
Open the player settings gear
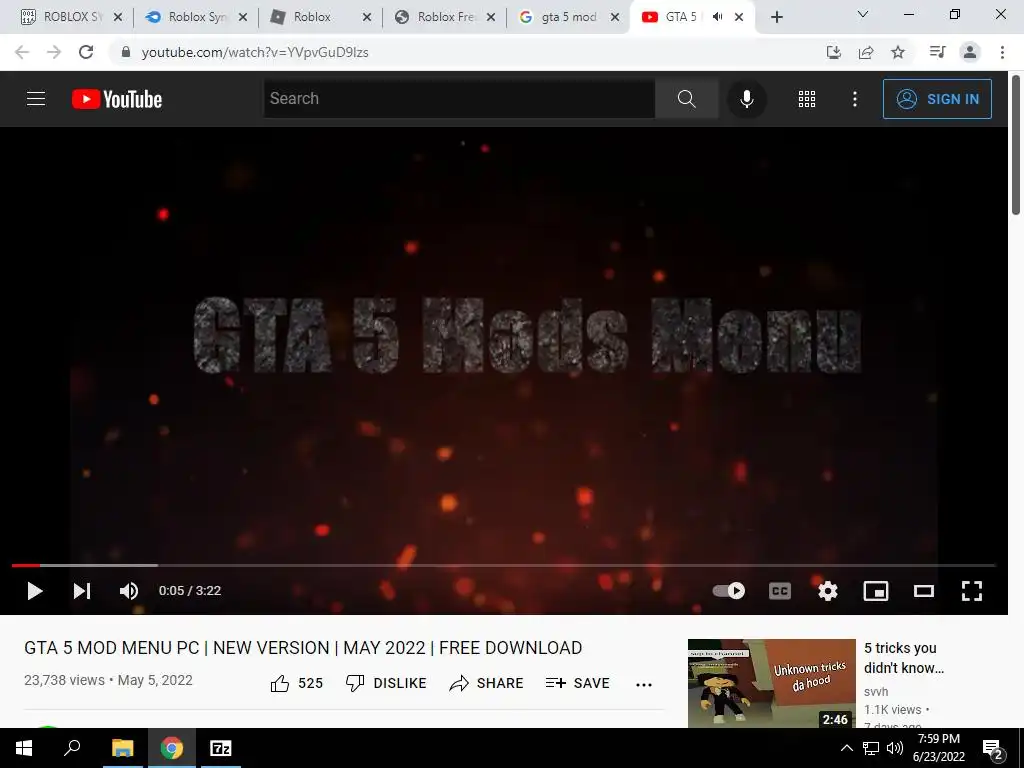coord(827,591)
